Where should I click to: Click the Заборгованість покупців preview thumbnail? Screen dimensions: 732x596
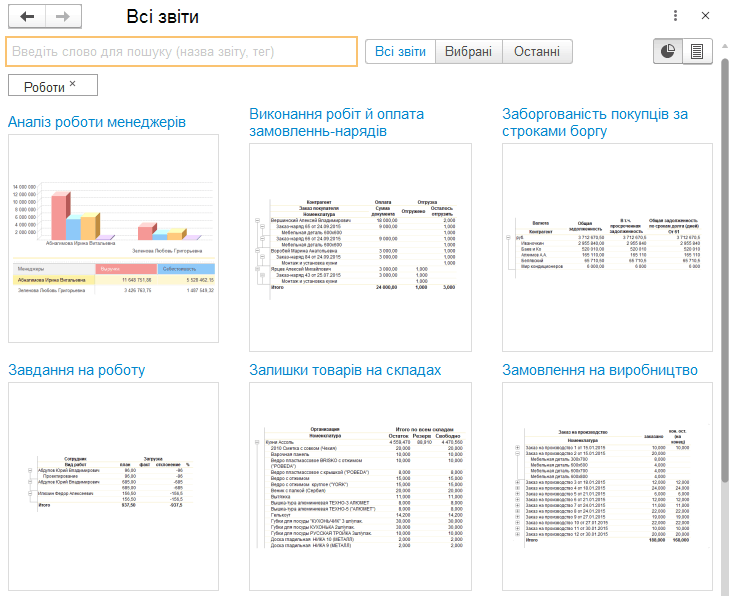click(x=607, y=247)
